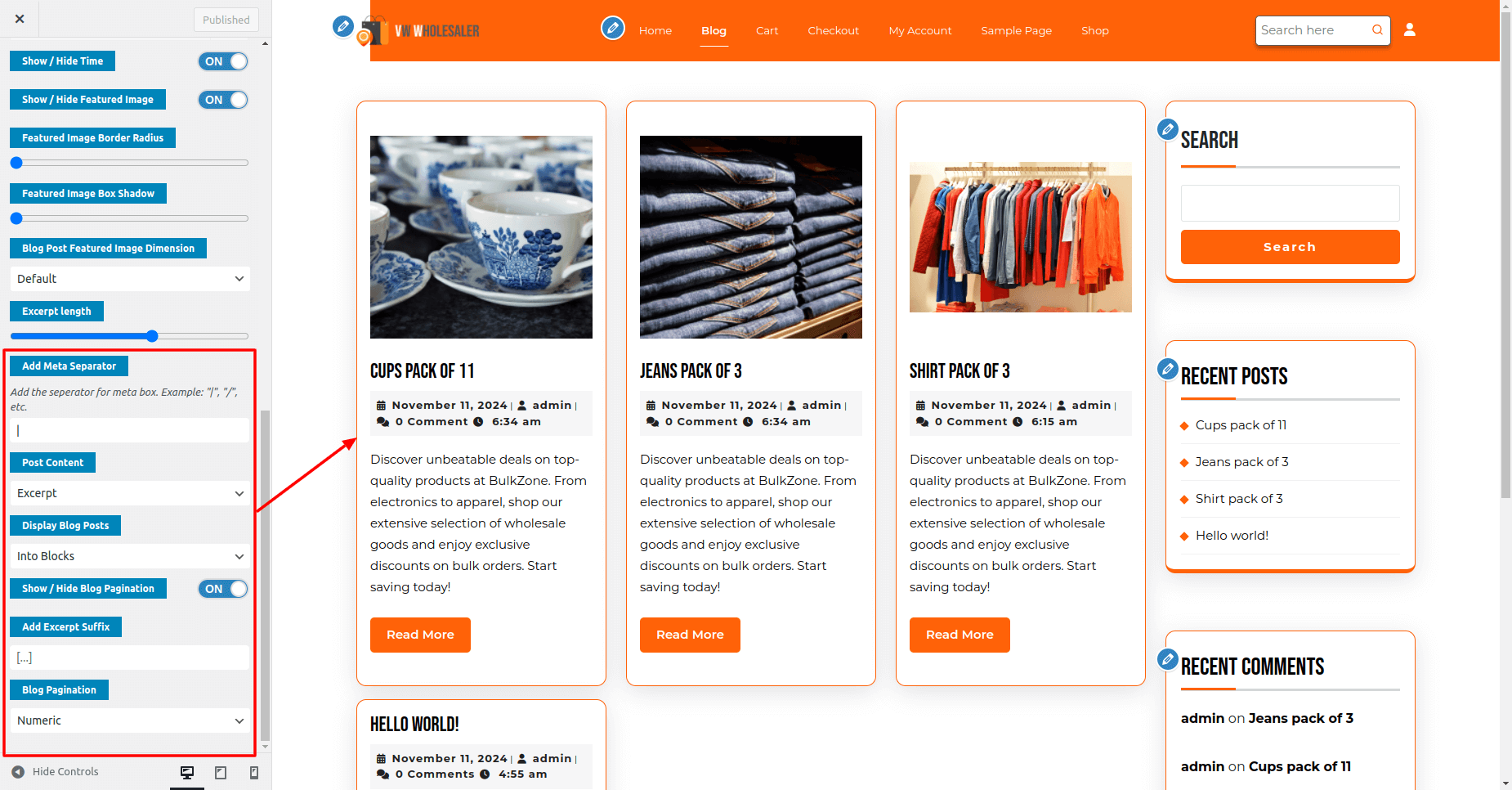1512x790 pixels.
Task: Toggle the Show / Hide Blog Pagination switch
Action: 223,589
